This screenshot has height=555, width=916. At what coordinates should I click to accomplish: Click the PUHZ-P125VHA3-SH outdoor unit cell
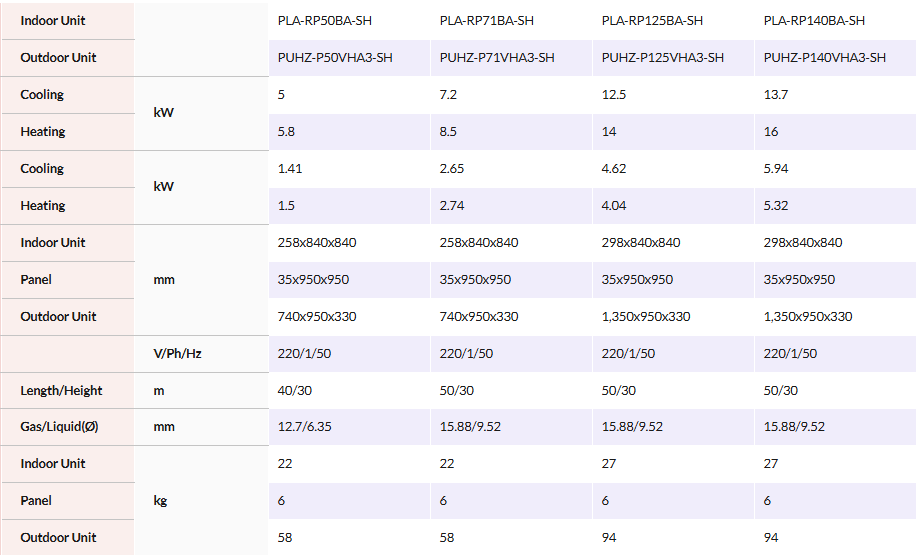point(663,58)
